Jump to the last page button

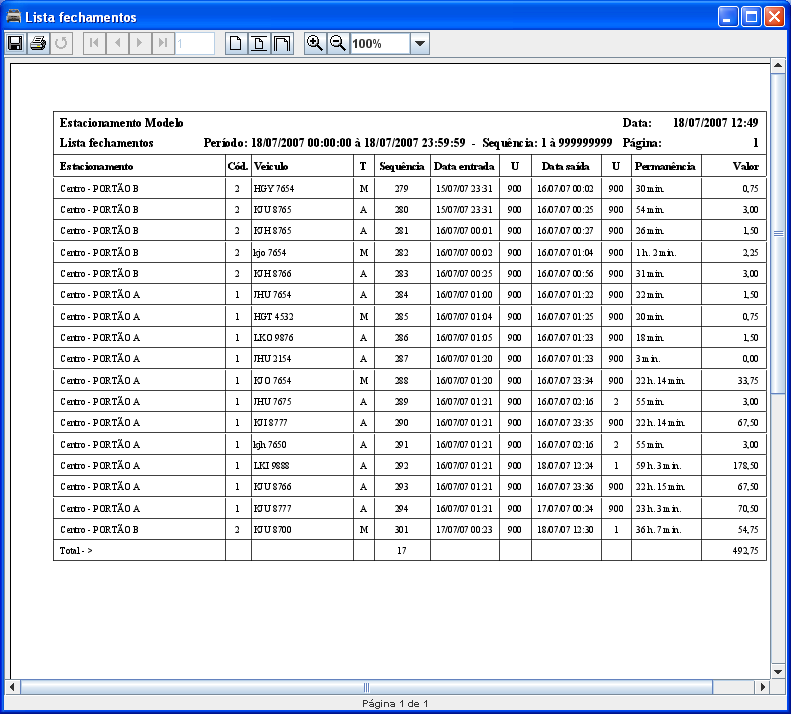(163, 43)
